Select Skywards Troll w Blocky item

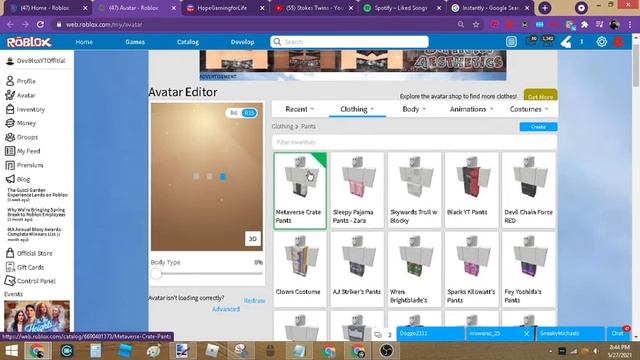414,190
